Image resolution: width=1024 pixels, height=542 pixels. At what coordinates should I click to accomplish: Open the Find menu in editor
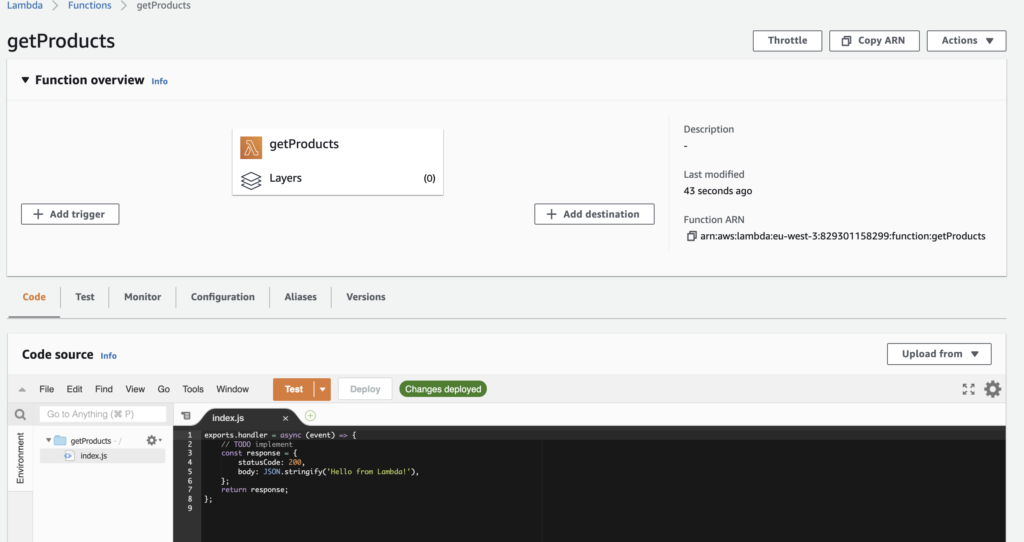104,389
